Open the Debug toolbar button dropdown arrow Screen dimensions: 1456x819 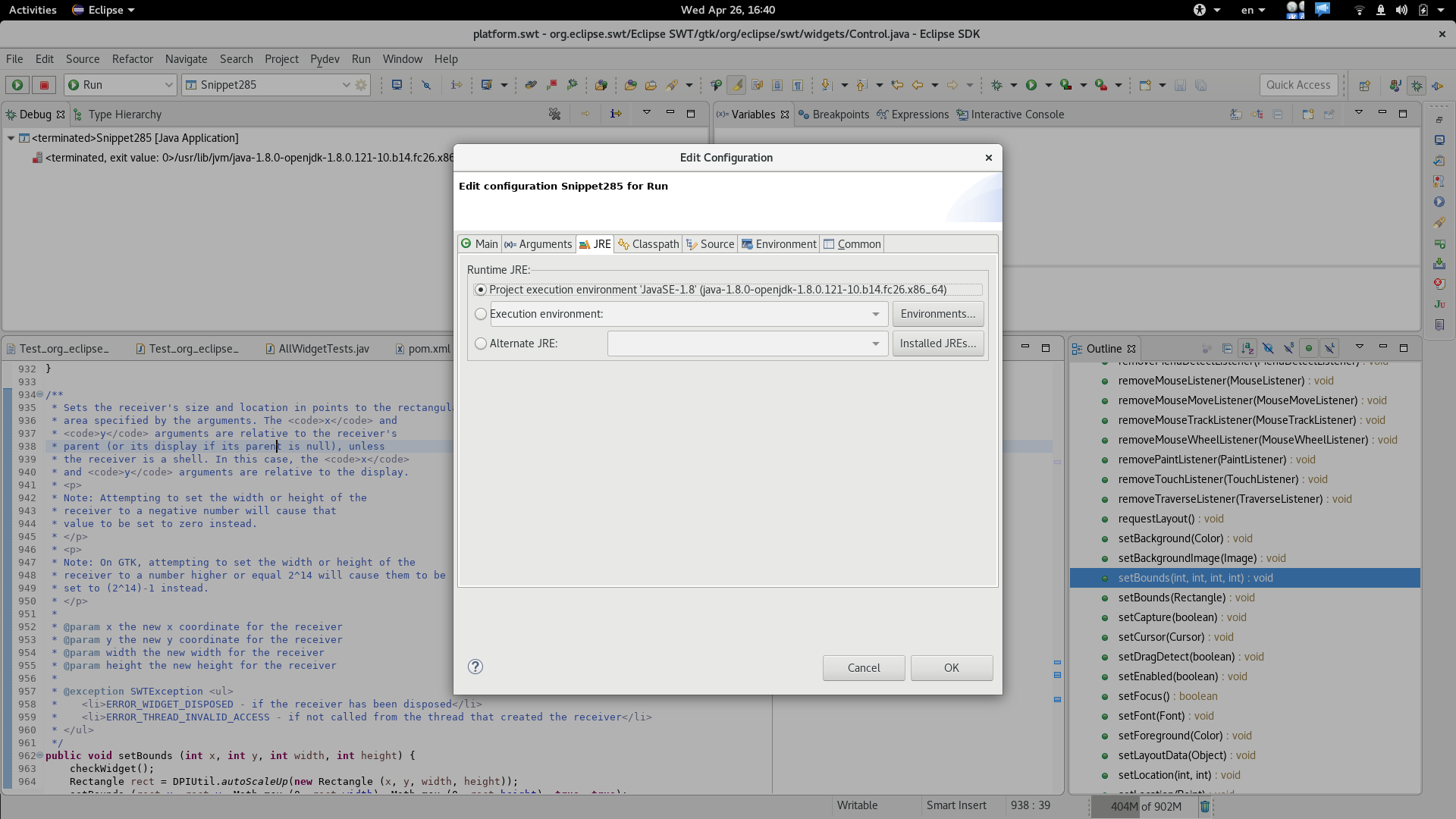coord(1014,85)
